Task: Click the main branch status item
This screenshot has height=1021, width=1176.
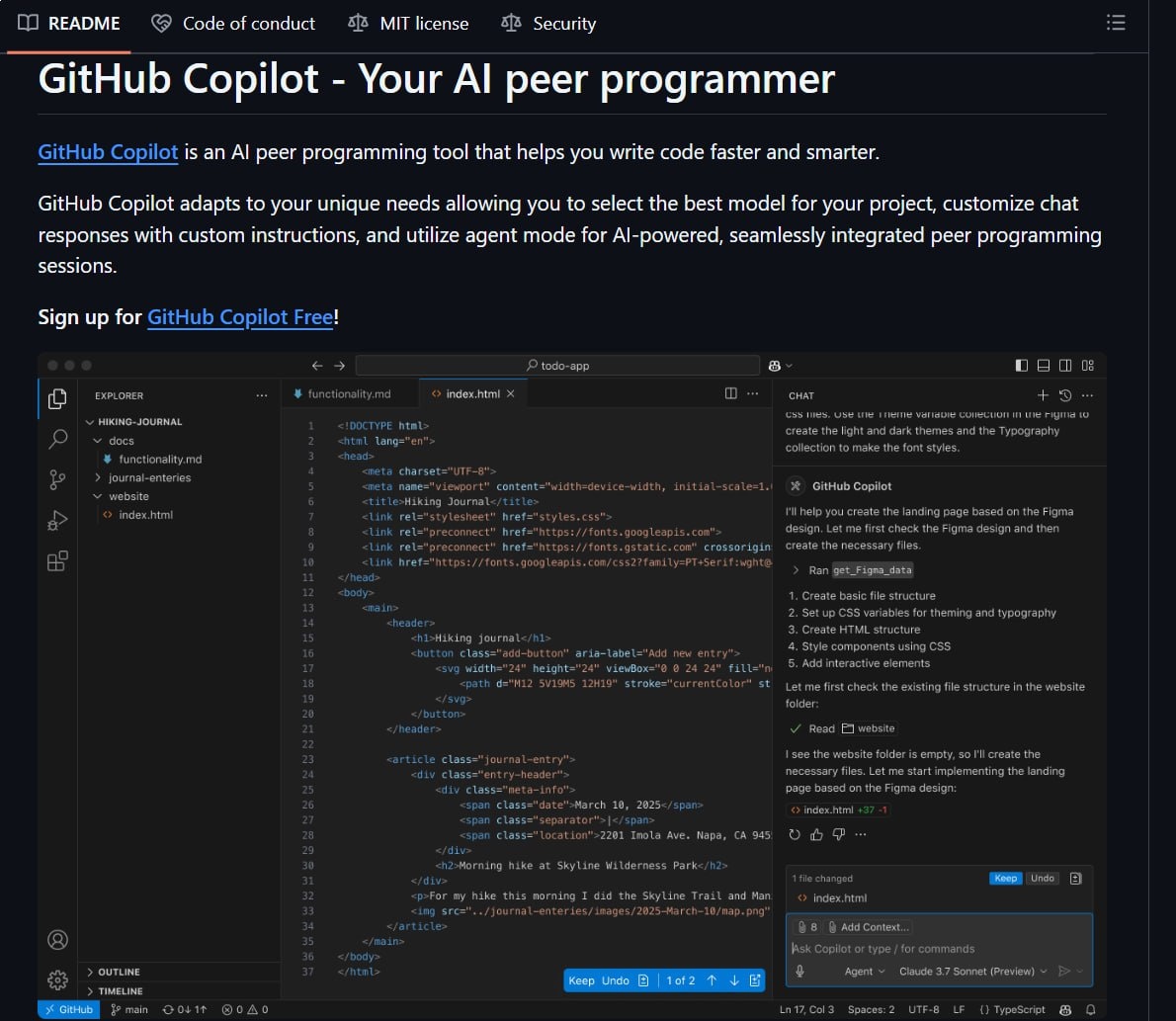Action: [x=129, y=1010]
